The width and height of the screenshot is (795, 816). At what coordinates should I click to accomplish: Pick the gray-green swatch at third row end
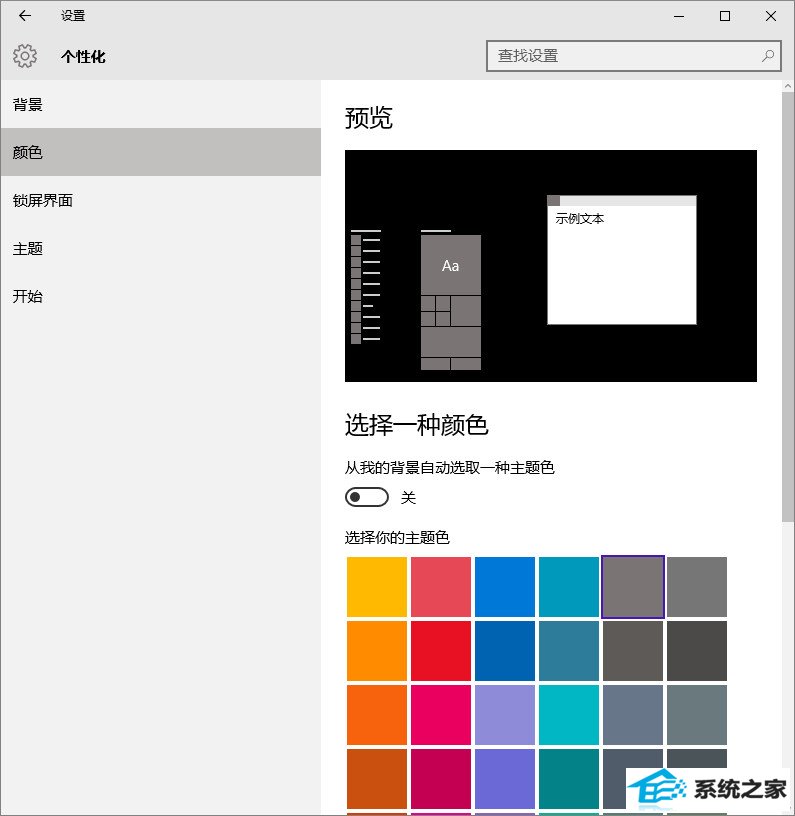coord(697,715)
